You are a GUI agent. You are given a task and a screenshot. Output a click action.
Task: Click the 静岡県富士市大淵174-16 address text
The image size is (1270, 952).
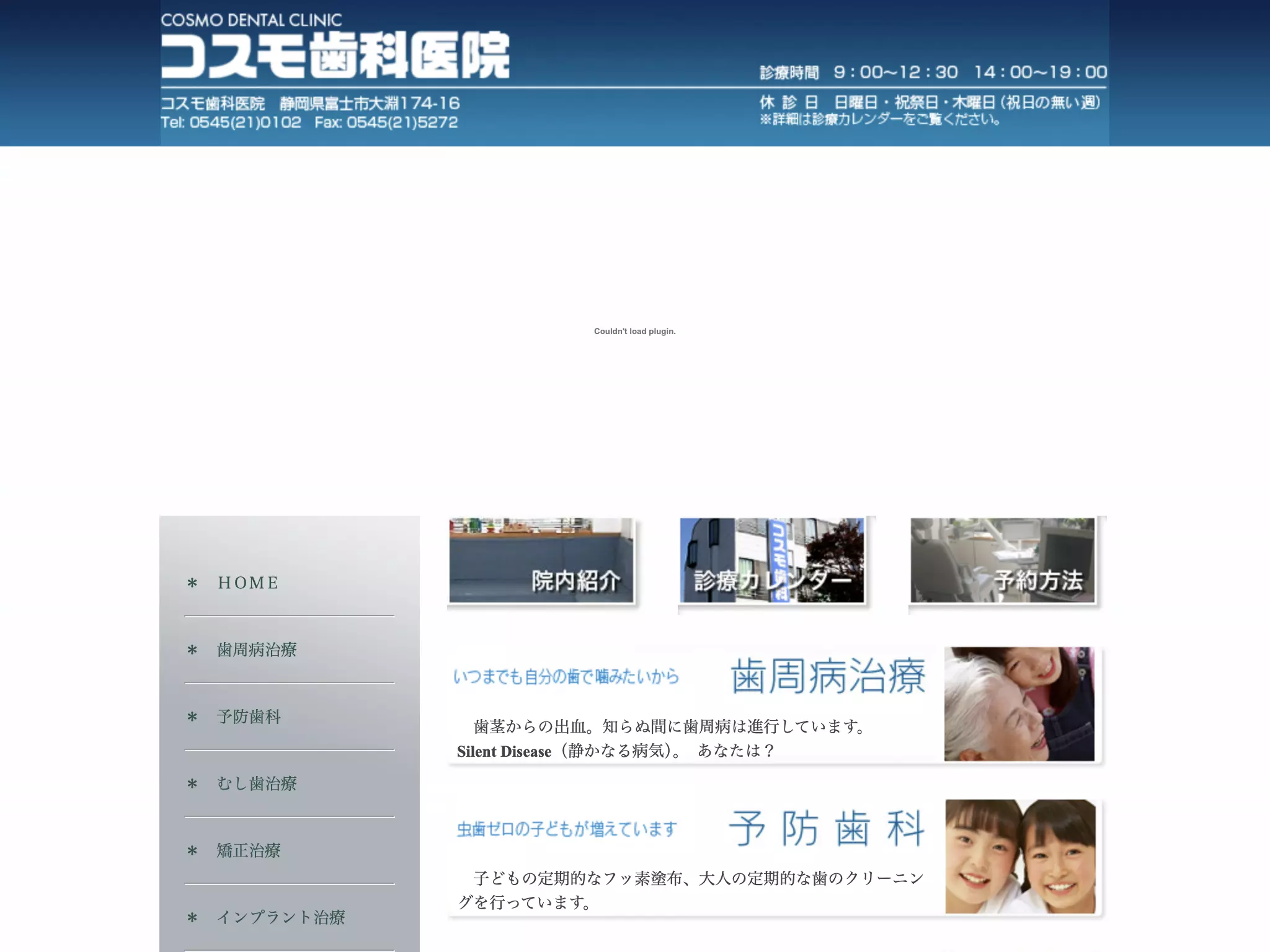[x=370, y=103]
